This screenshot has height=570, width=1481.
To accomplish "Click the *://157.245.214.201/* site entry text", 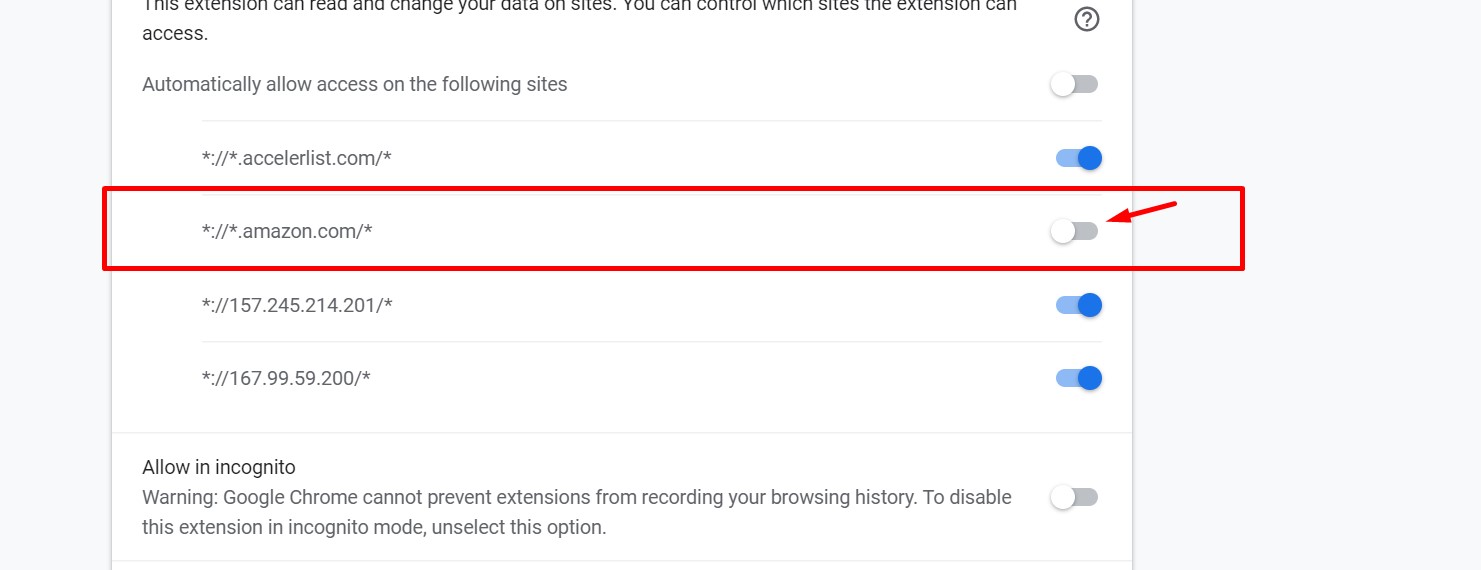I will [x=297, y=305].
